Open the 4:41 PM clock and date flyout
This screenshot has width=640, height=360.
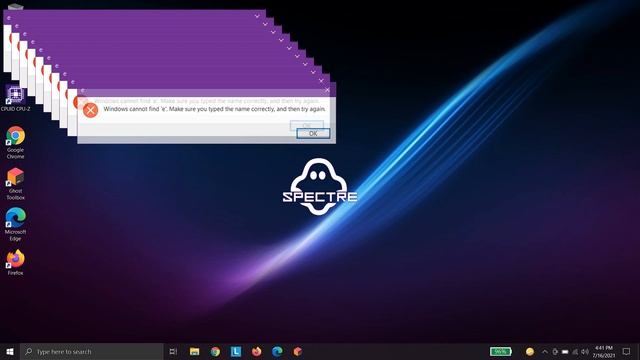[x=604, y=351]
